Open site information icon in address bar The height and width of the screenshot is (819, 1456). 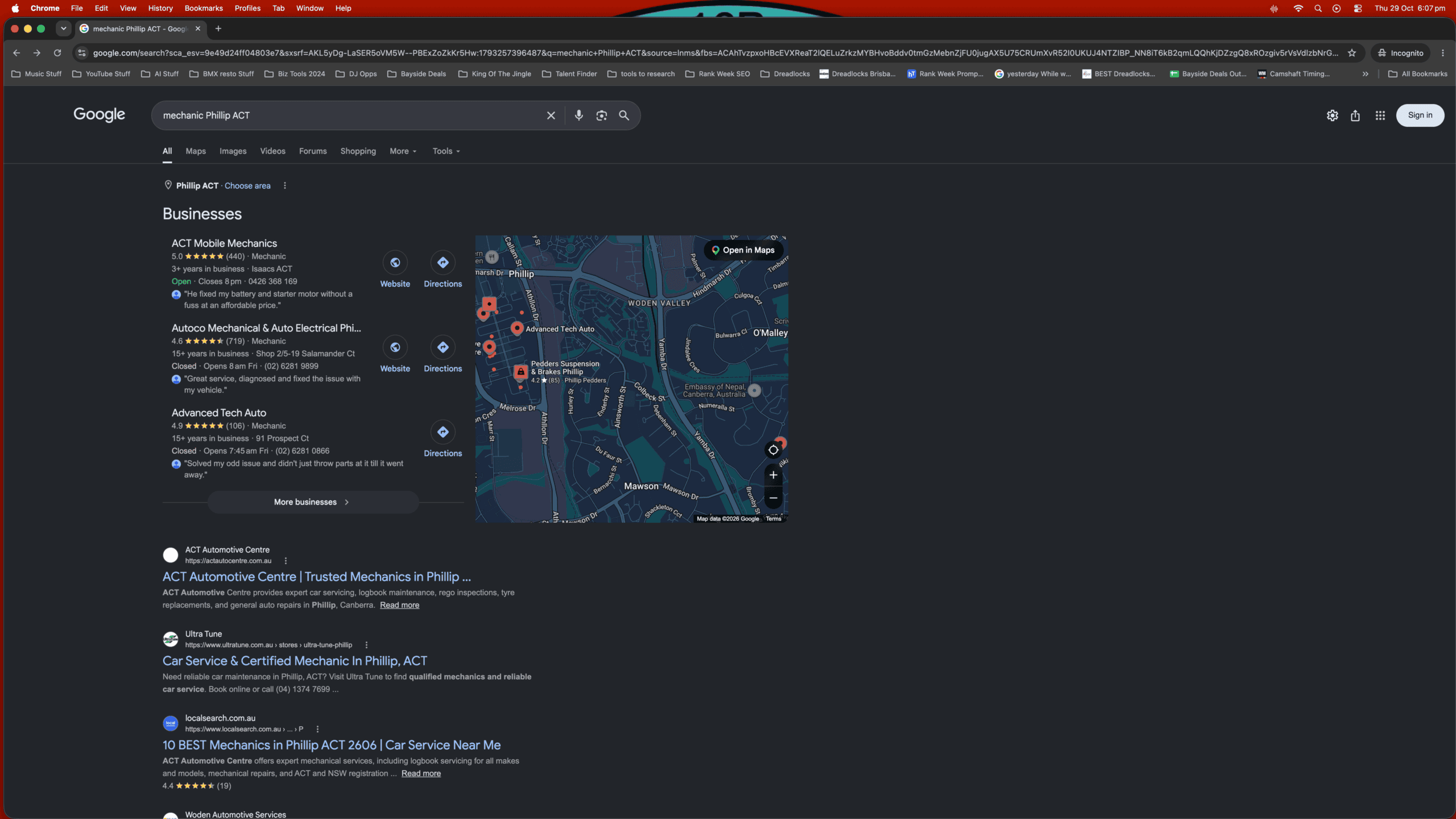pos(82,53)
